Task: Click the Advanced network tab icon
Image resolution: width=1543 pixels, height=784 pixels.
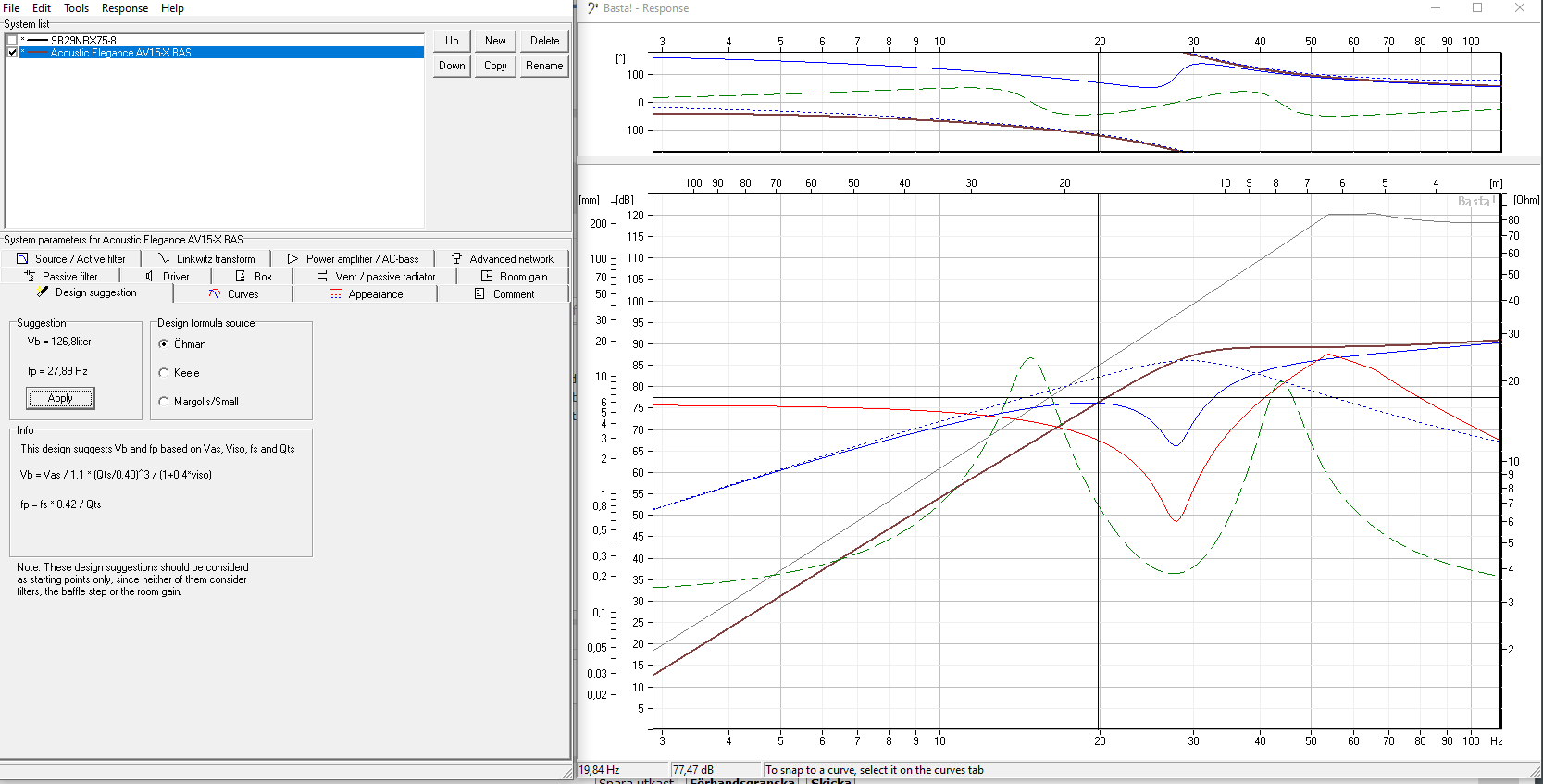Action: (x=456, y=259)
